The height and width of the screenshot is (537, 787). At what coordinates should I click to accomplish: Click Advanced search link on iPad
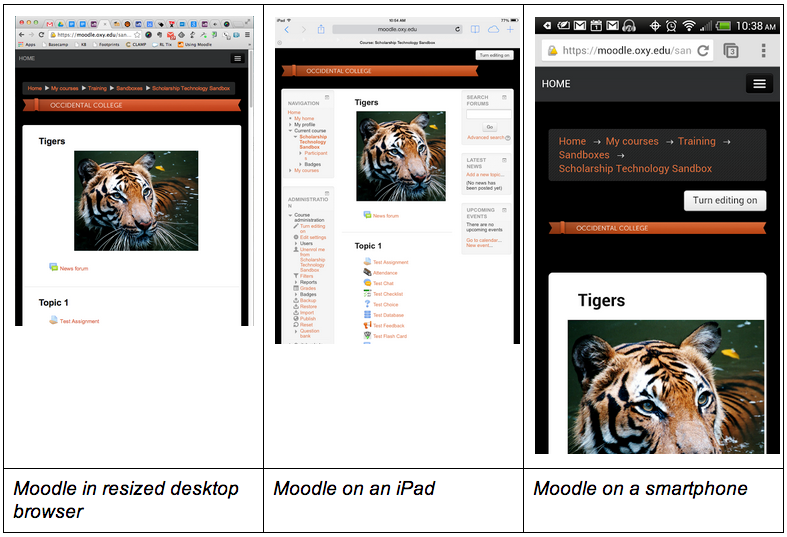(x=485, y=138)
